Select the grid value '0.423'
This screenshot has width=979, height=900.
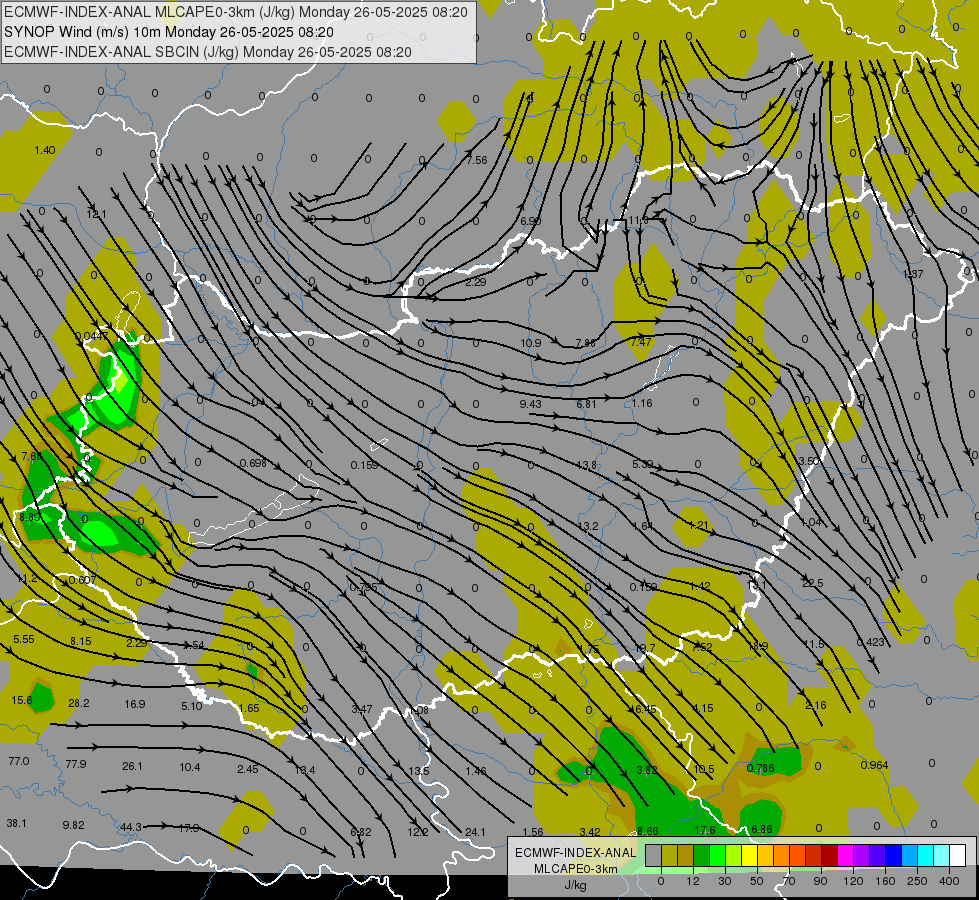tap(870, 642)
